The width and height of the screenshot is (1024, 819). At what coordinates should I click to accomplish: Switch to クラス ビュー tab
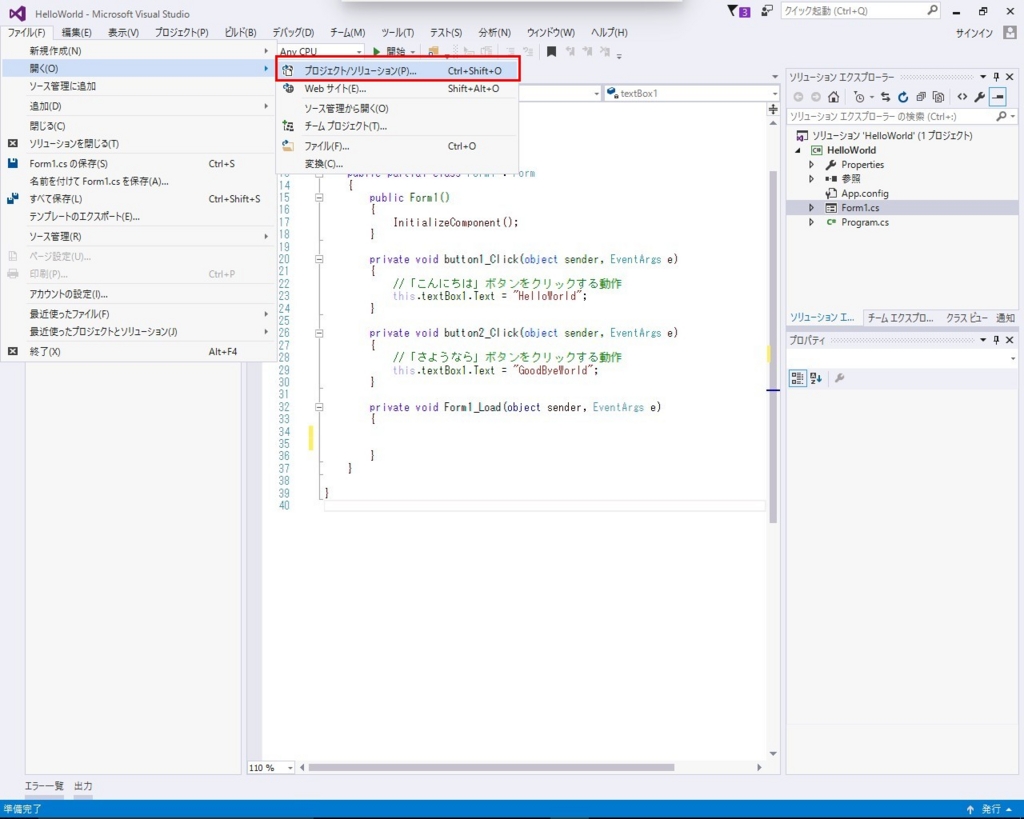coord(967,318)
